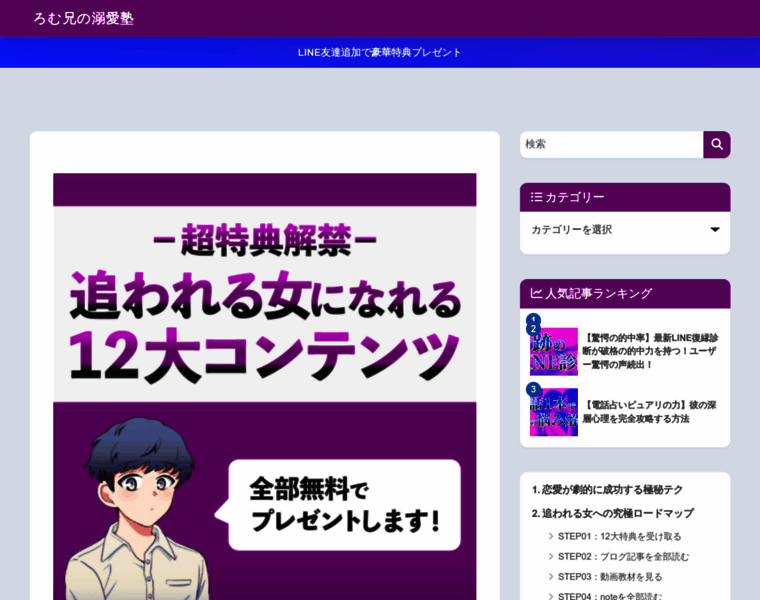Go to STEP03：動画教材を見る
The width and height of the screenshot is (760, 600).
[610, 577]
